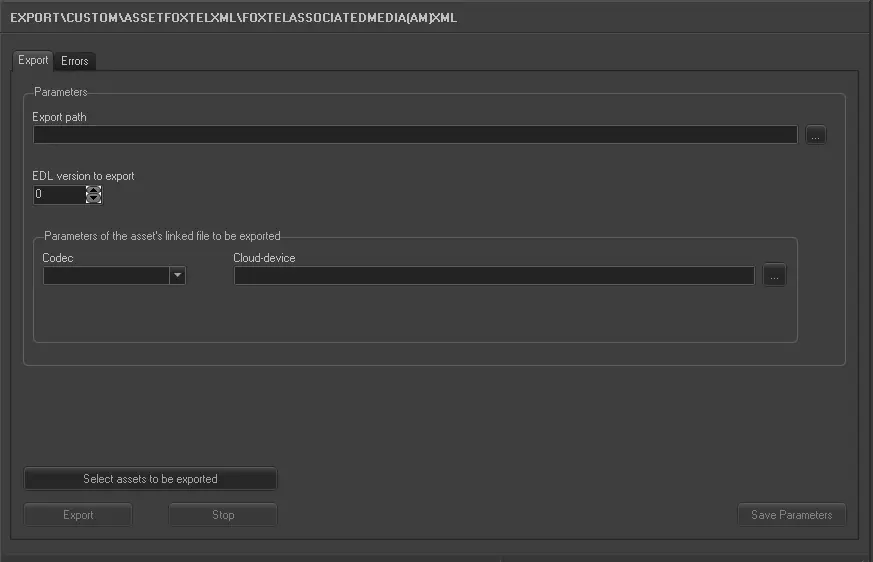
Task: Increase the EDL version with up arrow
Action: [94, 190]
